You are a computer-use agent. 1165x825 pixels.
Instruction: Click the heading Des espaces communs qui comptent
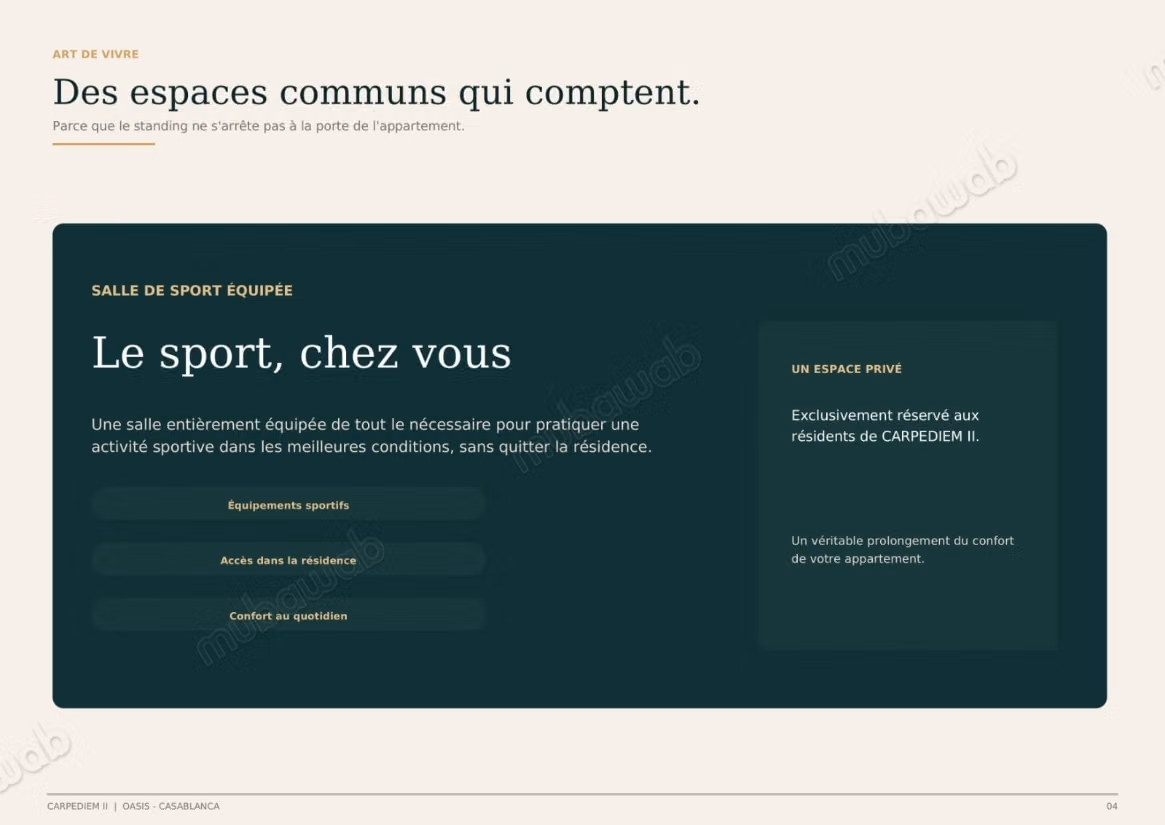click(376, 93)
